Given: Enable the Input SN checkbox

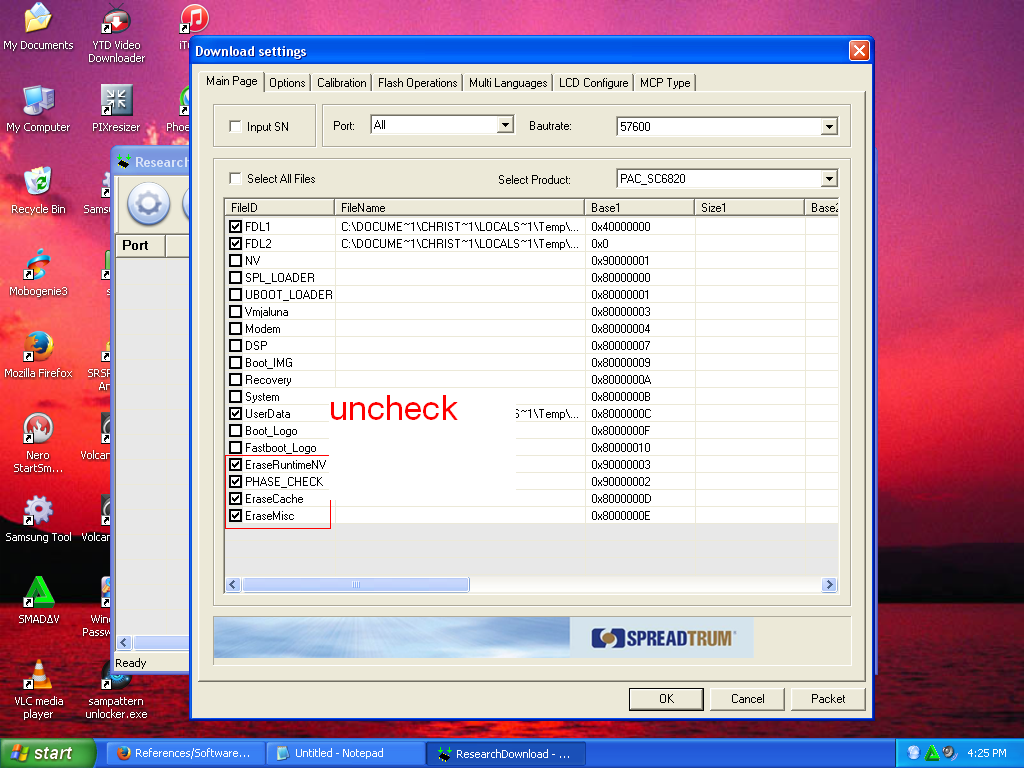Looking at the screenshot, I should coord(236,127).
